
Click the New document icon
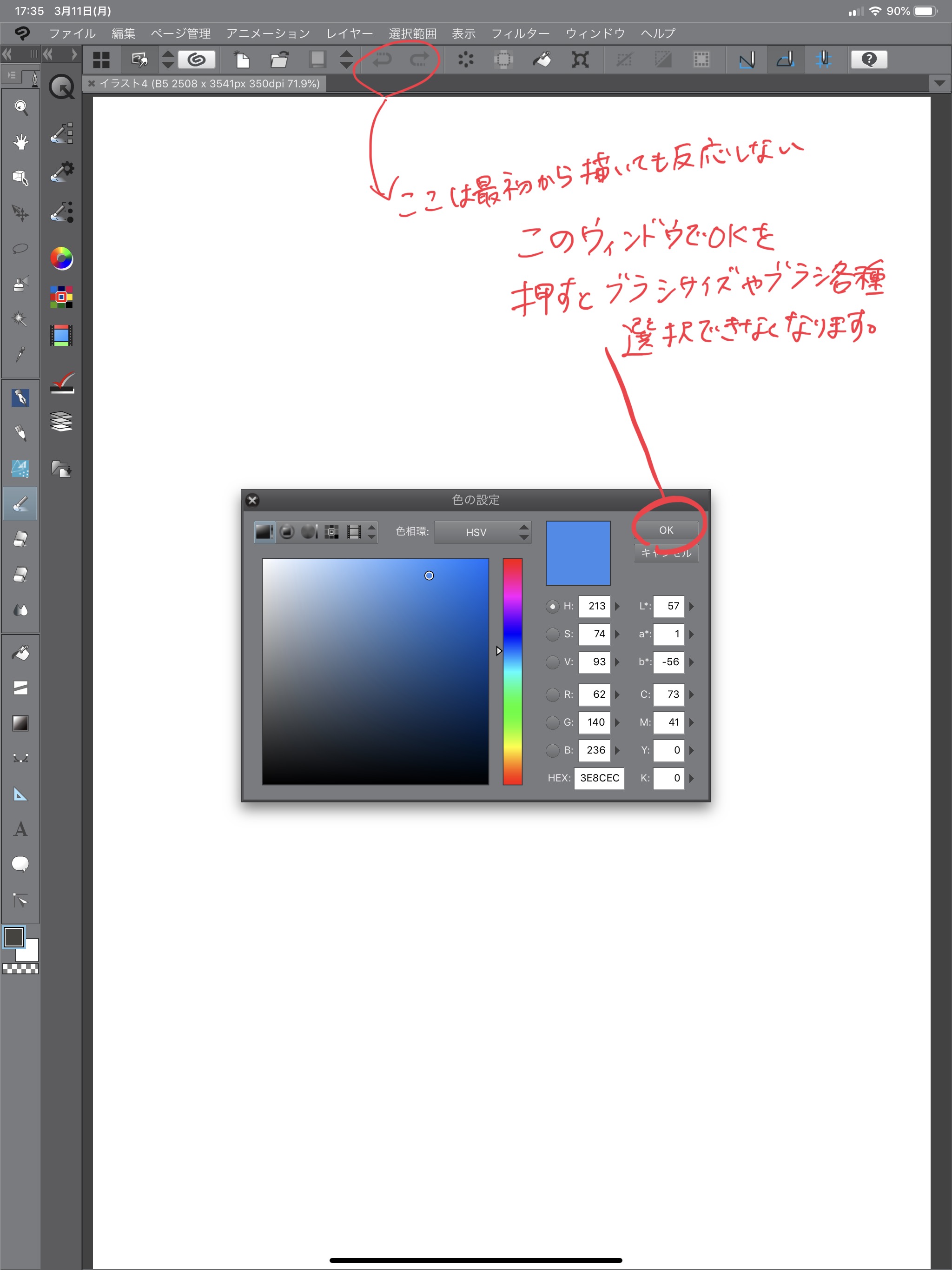[242, 60]
